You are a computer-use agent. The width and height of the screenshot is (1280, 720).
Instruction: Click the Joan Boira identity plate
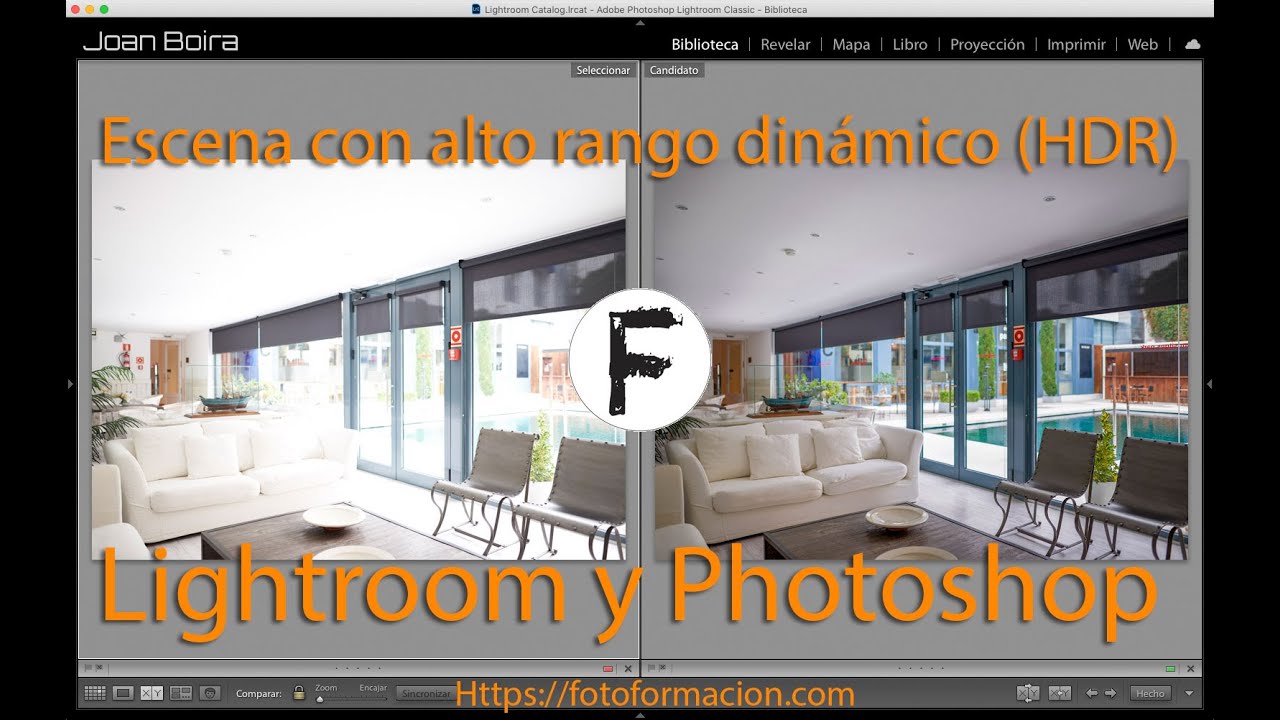coord(160,42)
